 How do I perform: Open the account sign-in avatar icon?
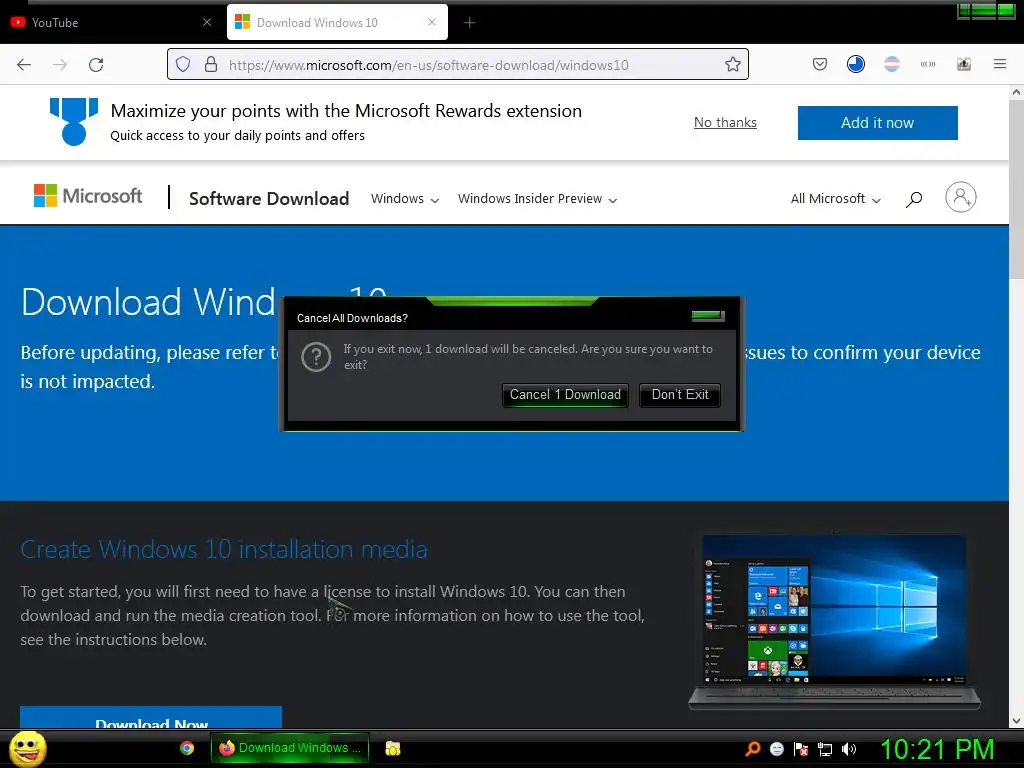[x=961, y=197]
